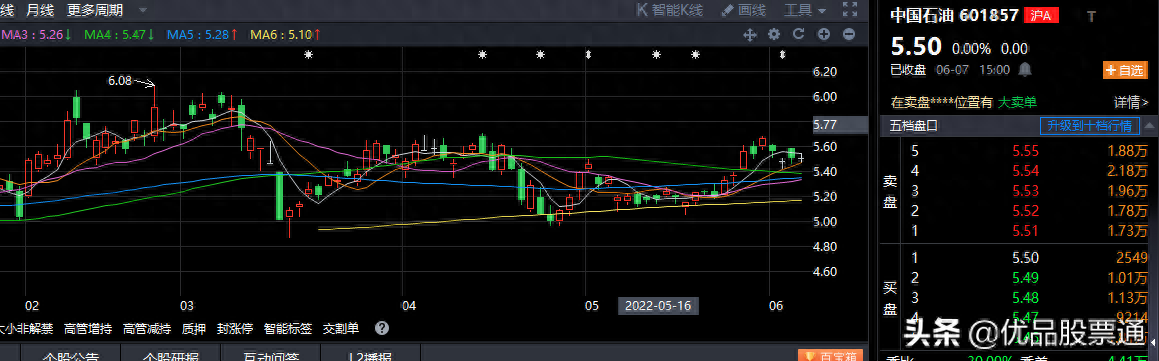Image resolution: width=1159 pixels, height=361 pixels.
Task: Click the 6.08 high price annotation
Action: click(119, 81)
